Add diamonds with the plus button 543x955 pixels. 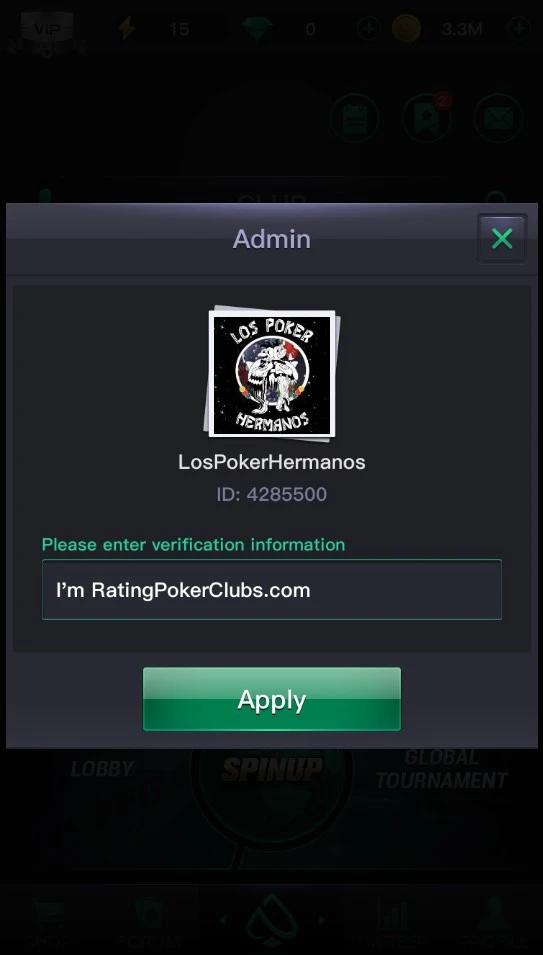click(x=368, y=29)
